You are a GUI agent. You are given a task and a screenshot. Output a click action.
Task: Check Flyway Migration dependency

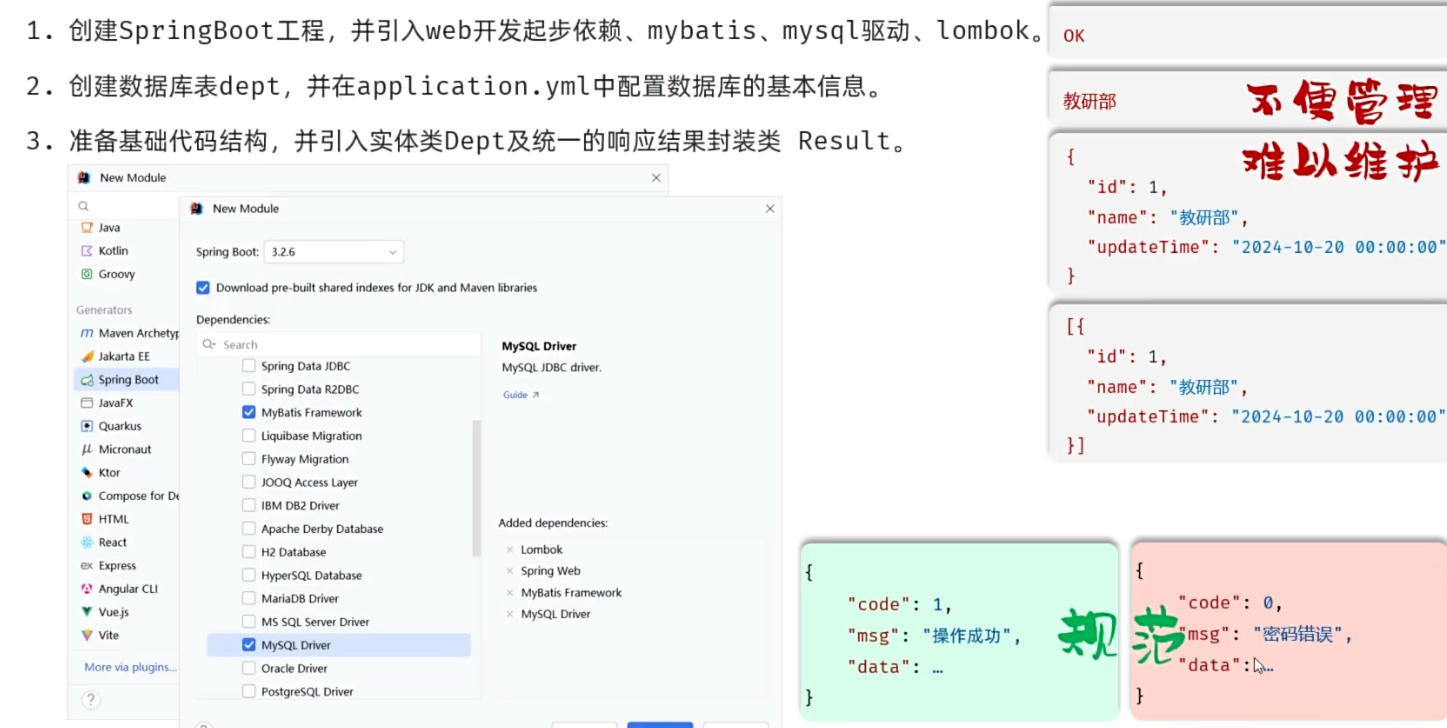coord(249,459)
